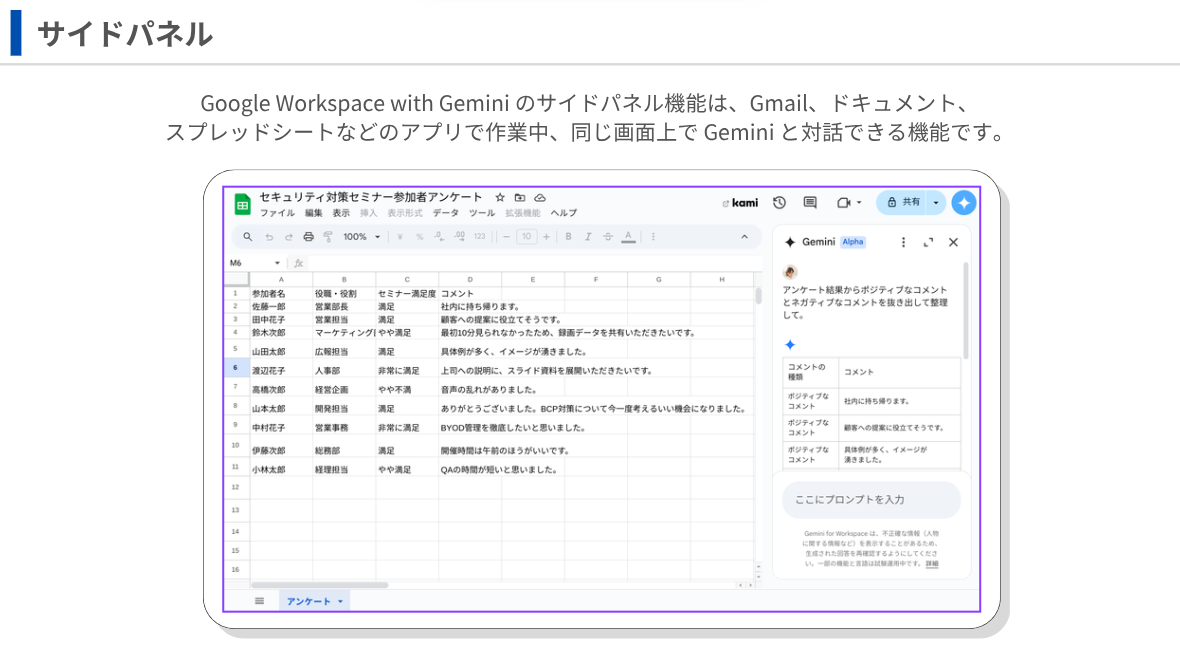1180x662 pixels.
Task: Open the toolbar more options dots
Action: pyautogui.click(x=653, y=237)
